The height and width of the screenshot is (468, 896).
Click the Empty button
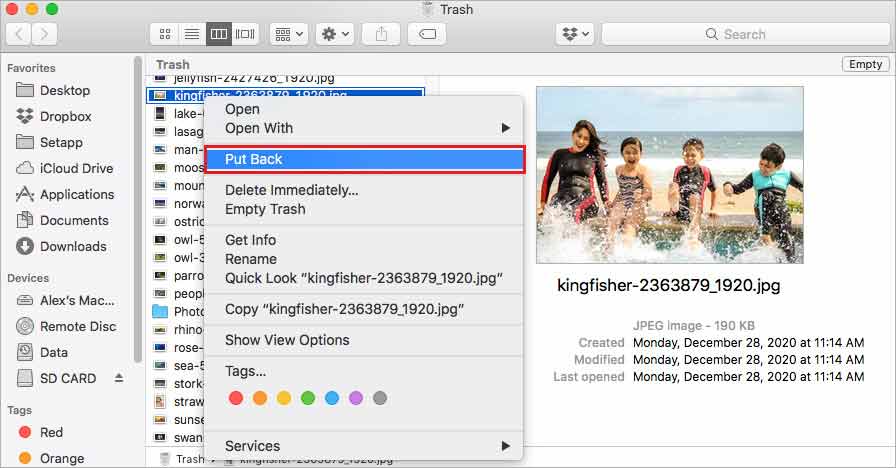tap(865, 64)
